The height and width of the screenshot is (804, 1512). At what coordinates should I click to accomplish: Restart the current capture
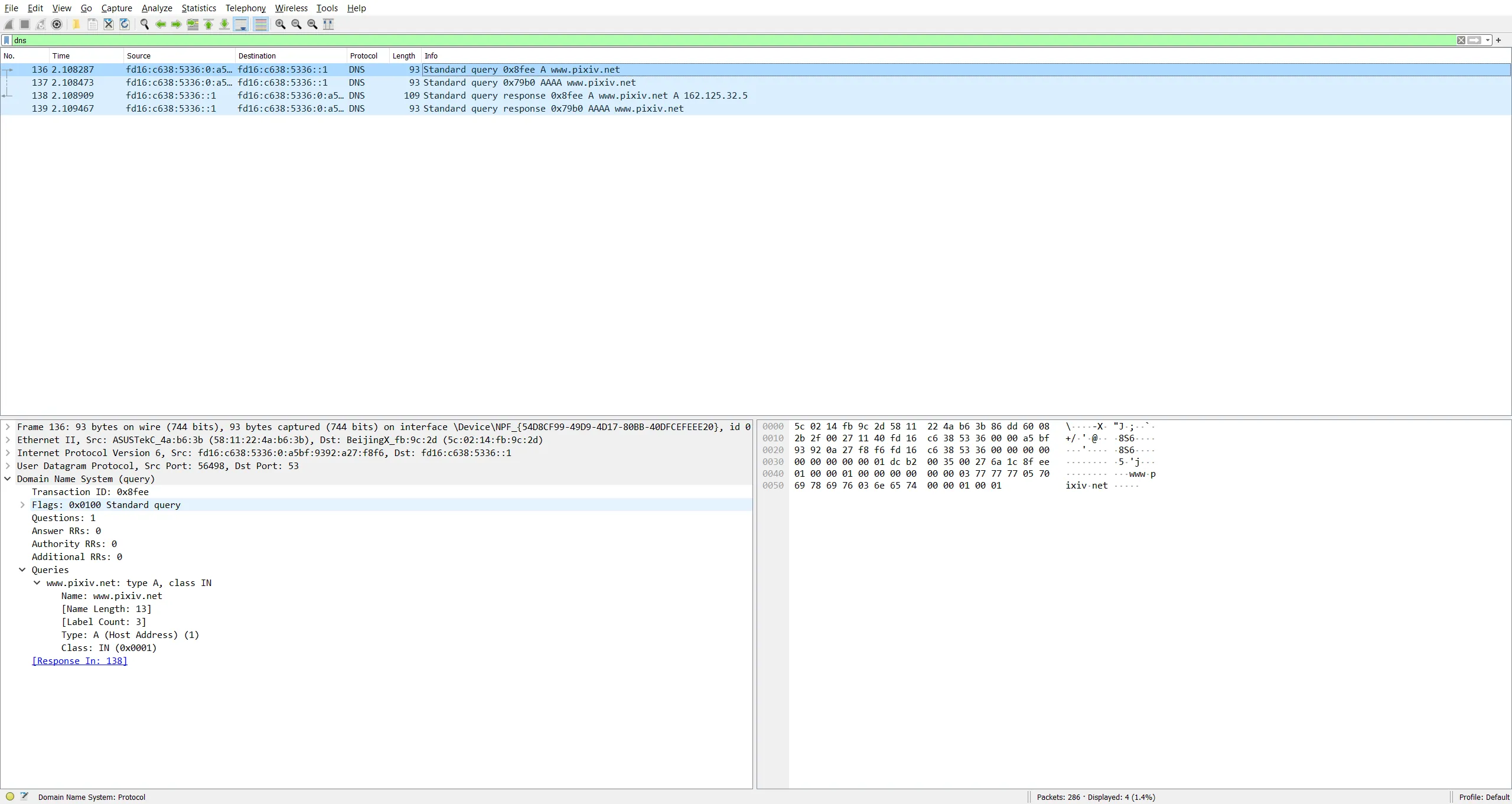(41, 24)
